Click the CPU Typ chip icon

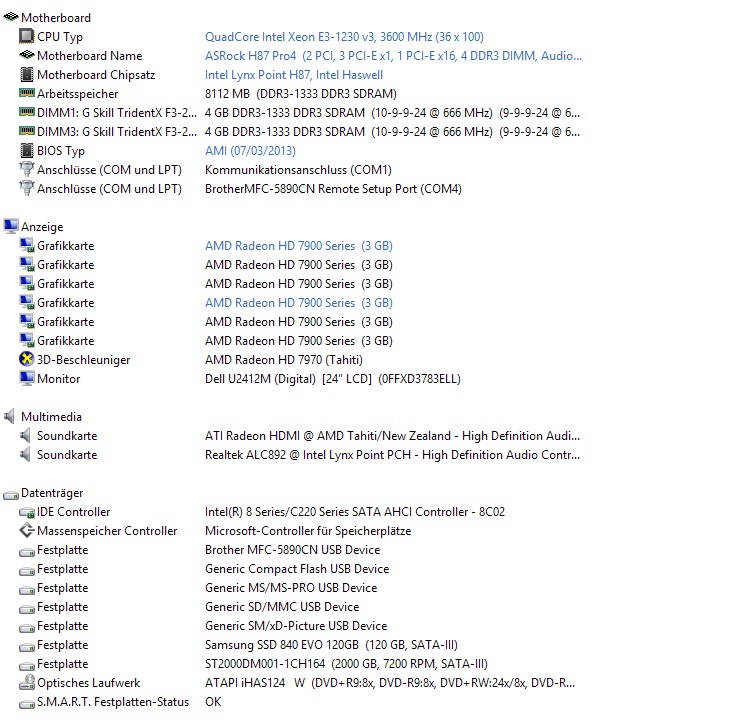coord(26,36)
